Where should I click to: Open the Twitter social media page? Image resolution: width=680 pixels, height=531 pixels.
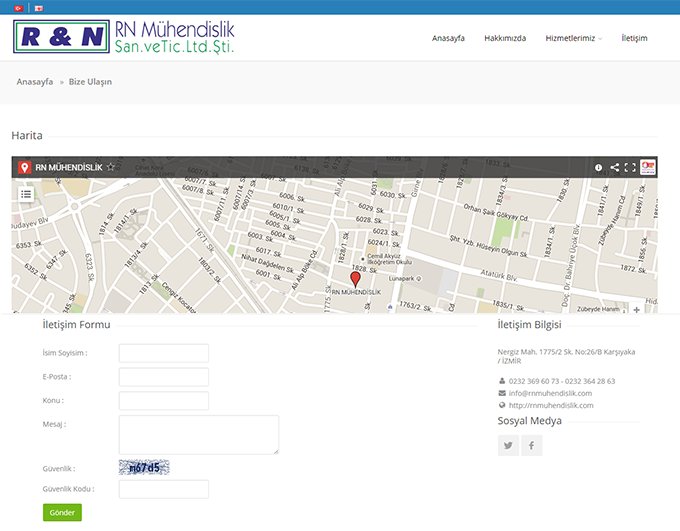pos(509,446)
